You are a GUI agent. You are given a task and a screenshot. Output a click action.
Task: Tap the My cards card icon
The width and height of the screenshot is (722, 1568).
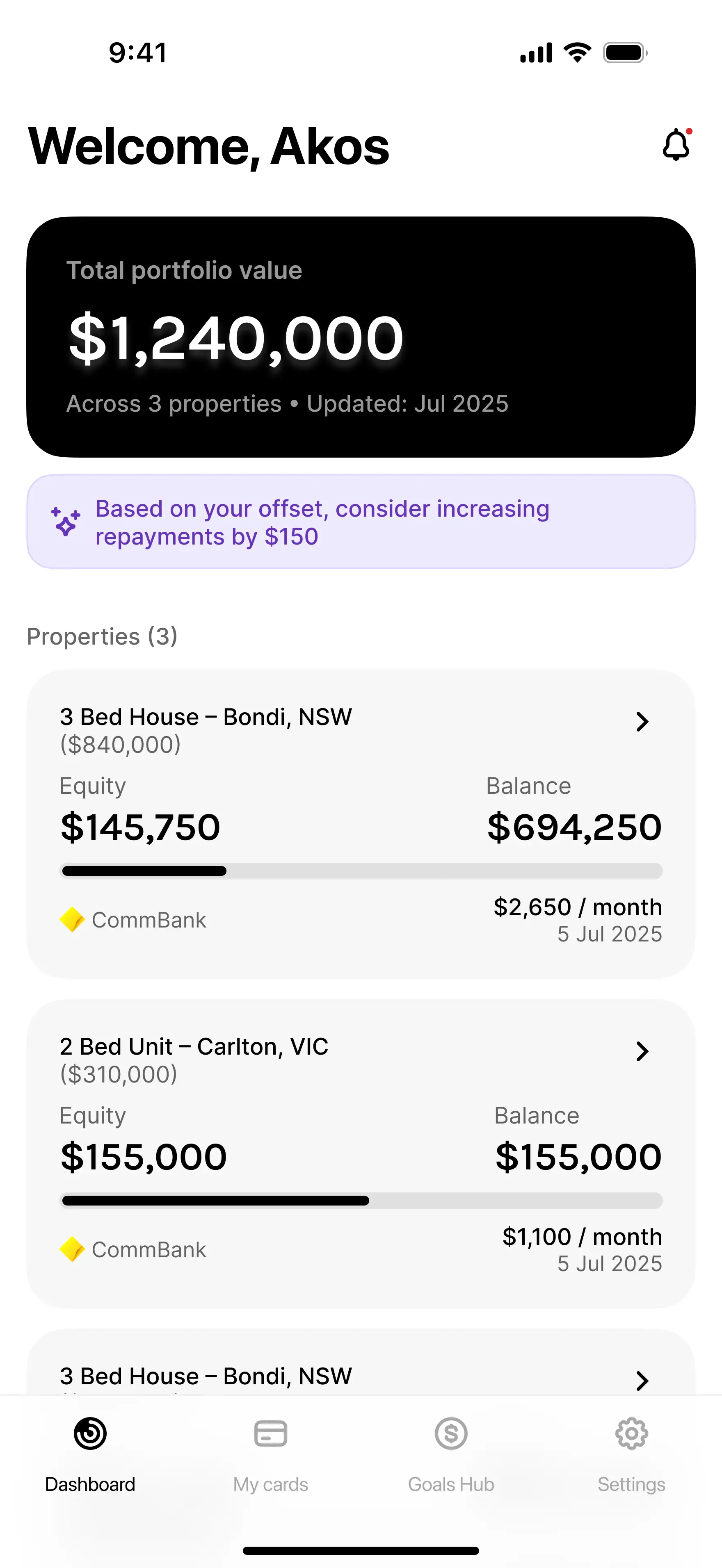click(x=270, y=1434)
